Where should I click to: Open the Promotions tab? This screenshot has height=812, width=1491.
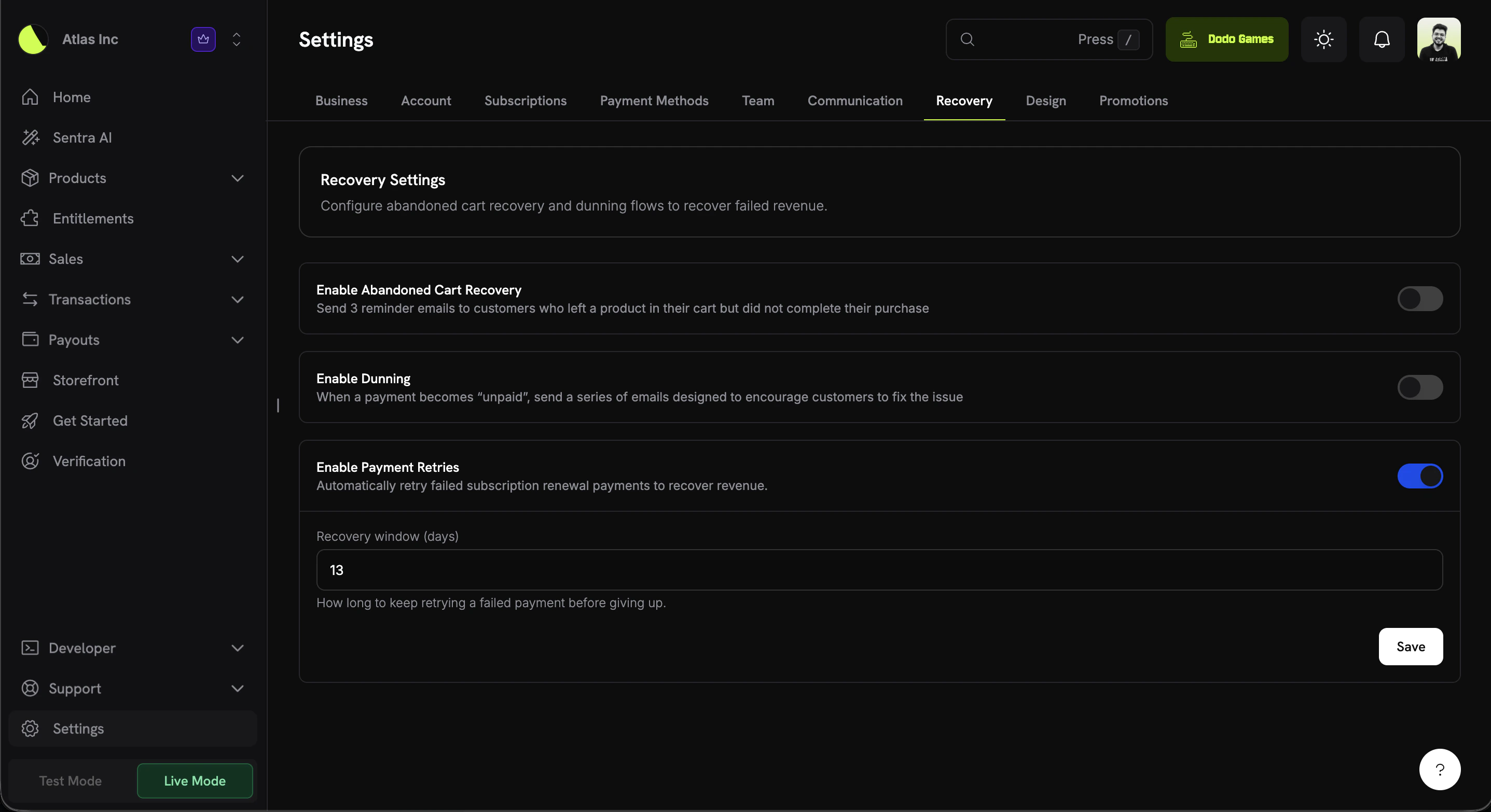point(1134,101)
